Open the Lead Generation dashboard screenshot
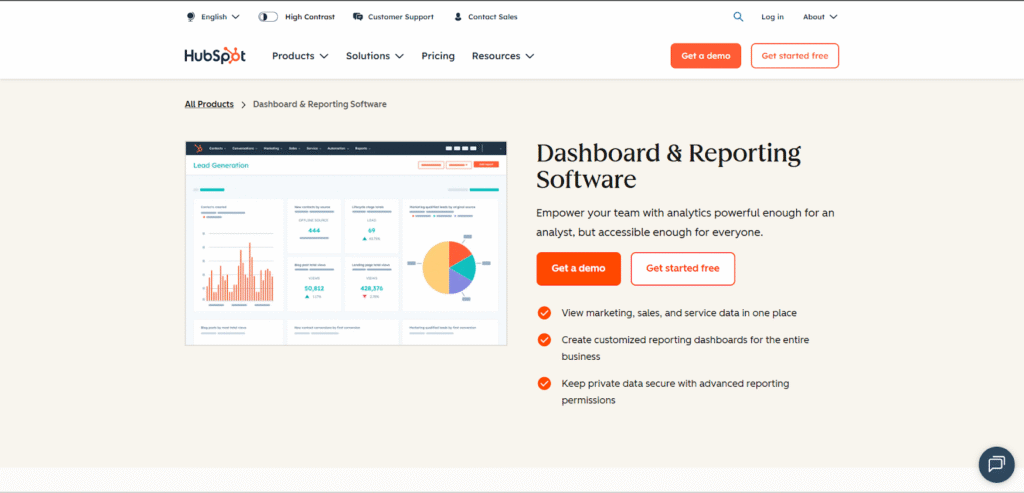Image resolution: width=1024 pixels, height=493 pixels. coord(346,243)
